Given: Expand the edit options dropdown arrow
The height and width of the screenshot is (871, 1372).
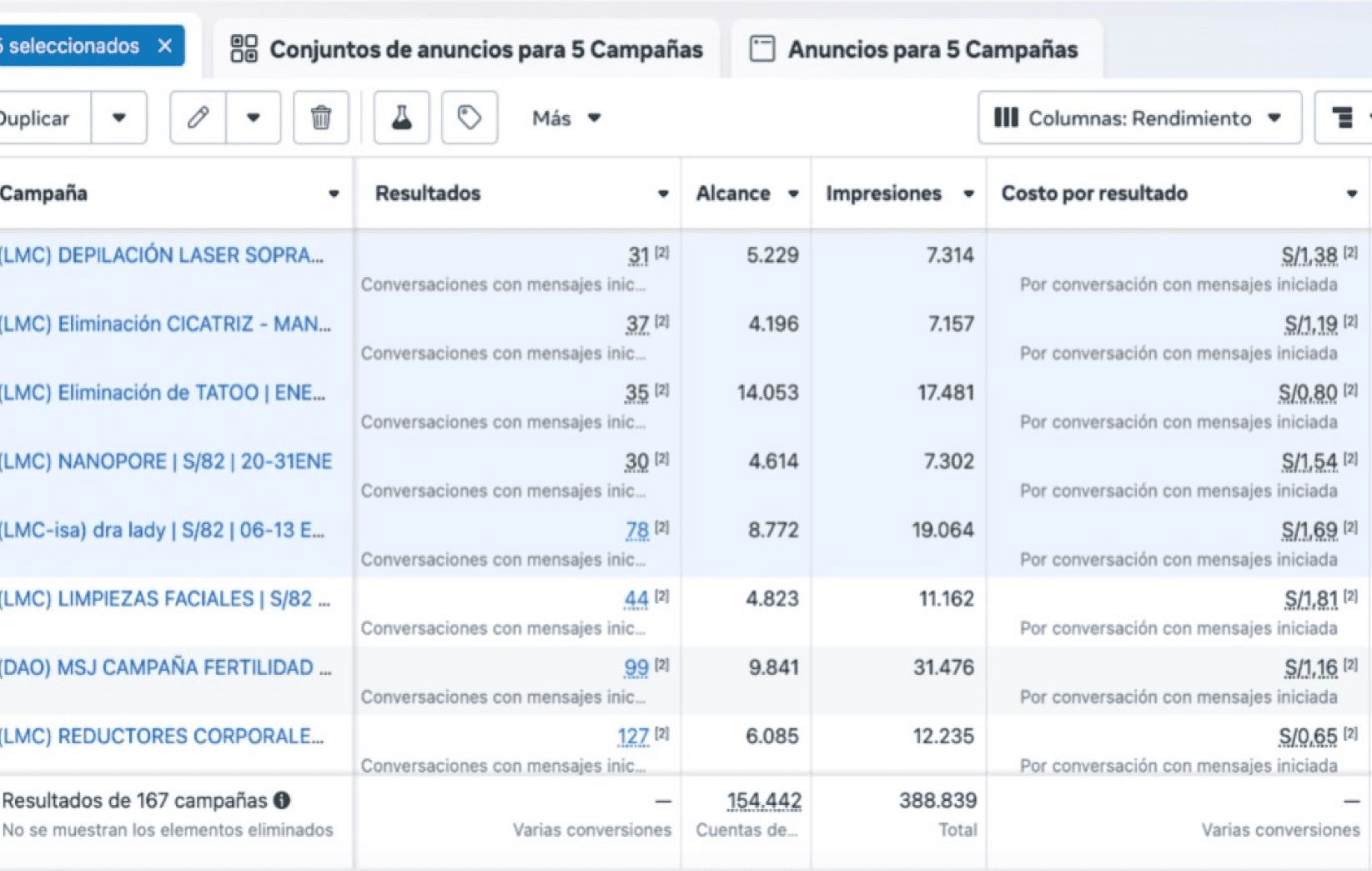Looking at the screenshot, I should [253, 118].
